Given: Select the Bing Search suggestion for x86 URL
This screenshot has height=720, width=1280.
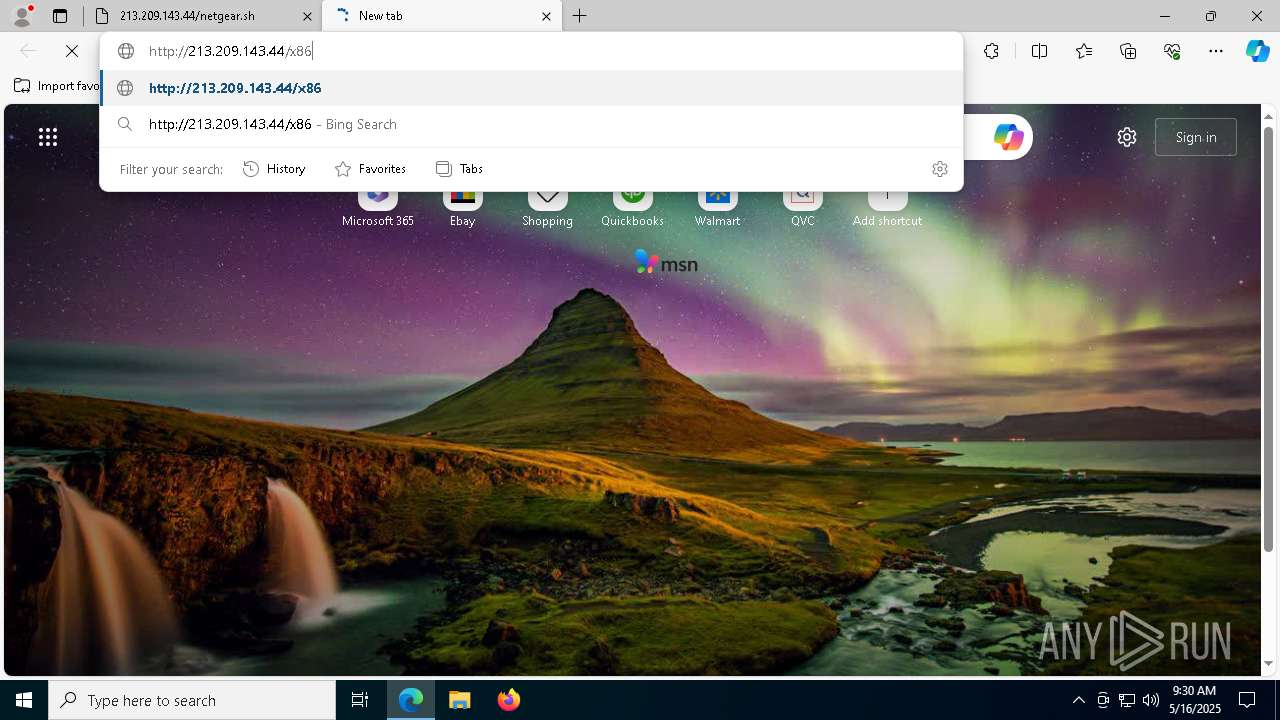Looking at the screenshot, I should tap(531, 124).
